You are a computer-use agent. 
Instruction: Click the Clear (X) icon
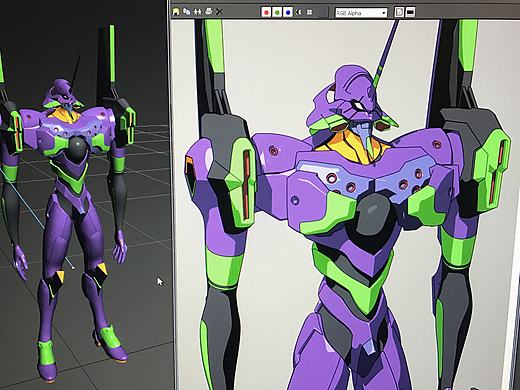[x=219, y=12]
